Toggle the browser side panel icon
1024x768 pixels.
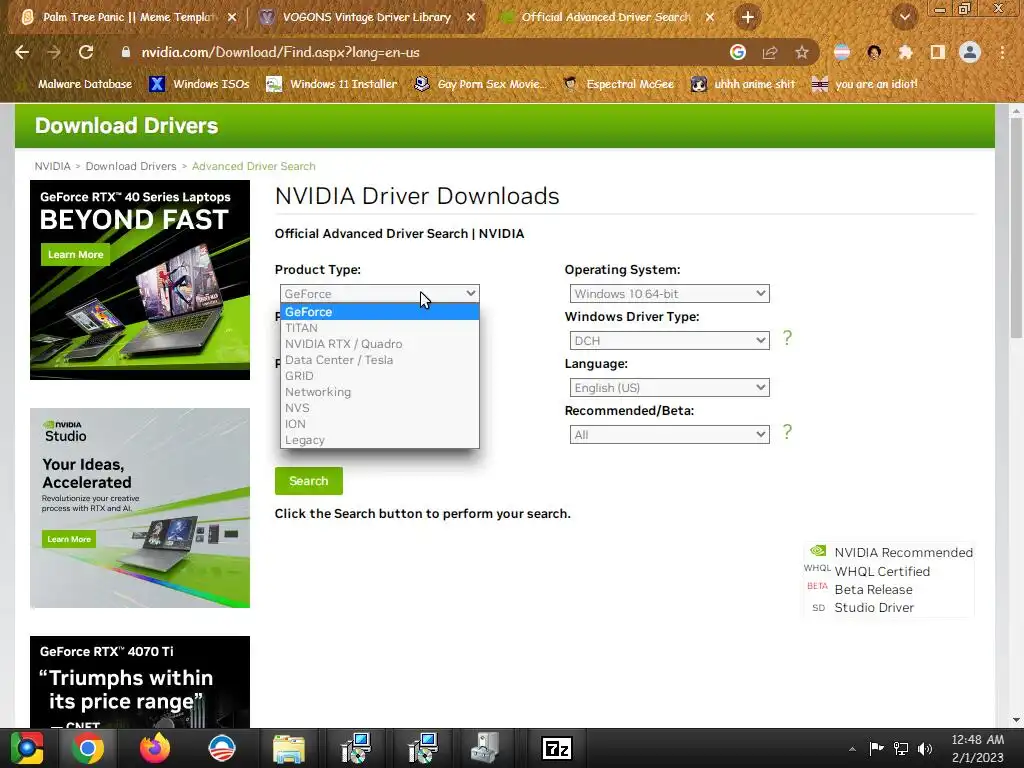tap(937, 52)
